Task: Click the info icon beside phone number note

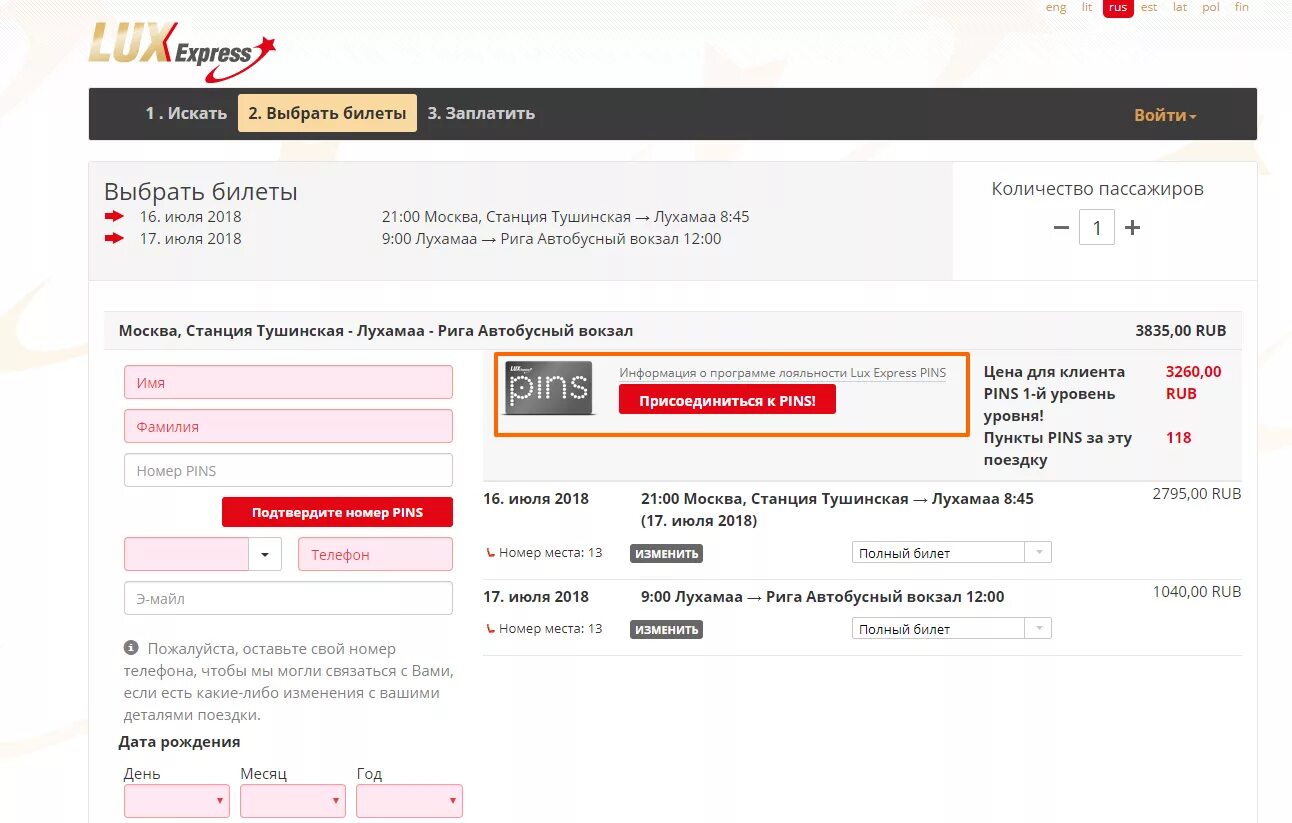Action: click(131, 648)
